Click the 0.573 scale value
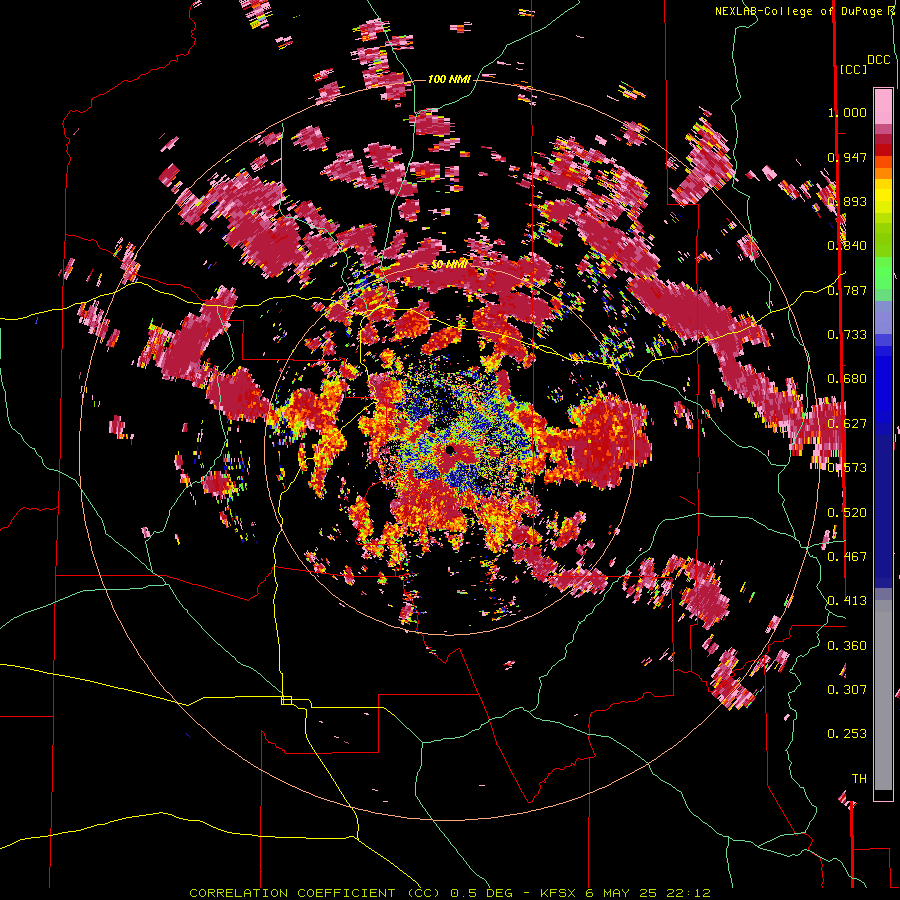 pyautogui.click(x=847, y=468)
